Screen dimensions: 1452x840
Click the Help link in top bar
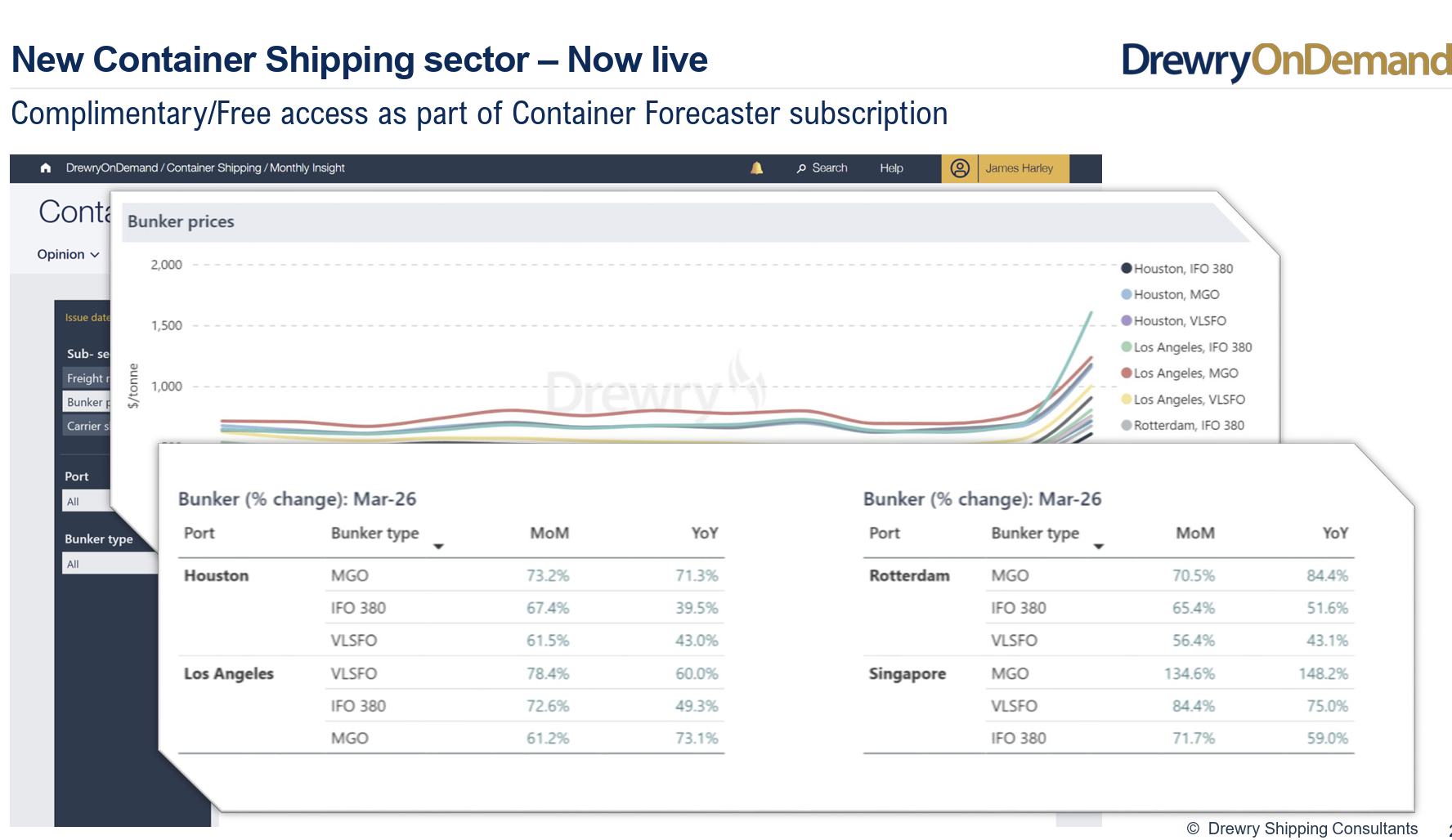tap(891, 168)
